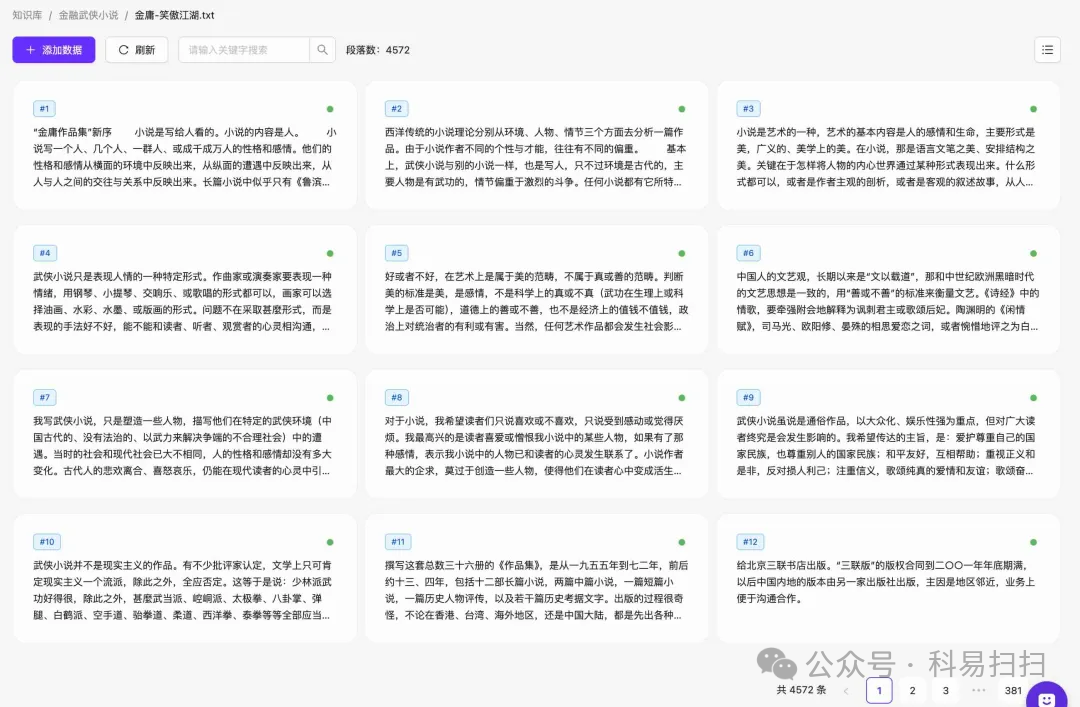The height and width of the screenshot is (707, 1080).
Task: Click the #5 segment tag
Action: pyautogui.click(x=397, y=253)
